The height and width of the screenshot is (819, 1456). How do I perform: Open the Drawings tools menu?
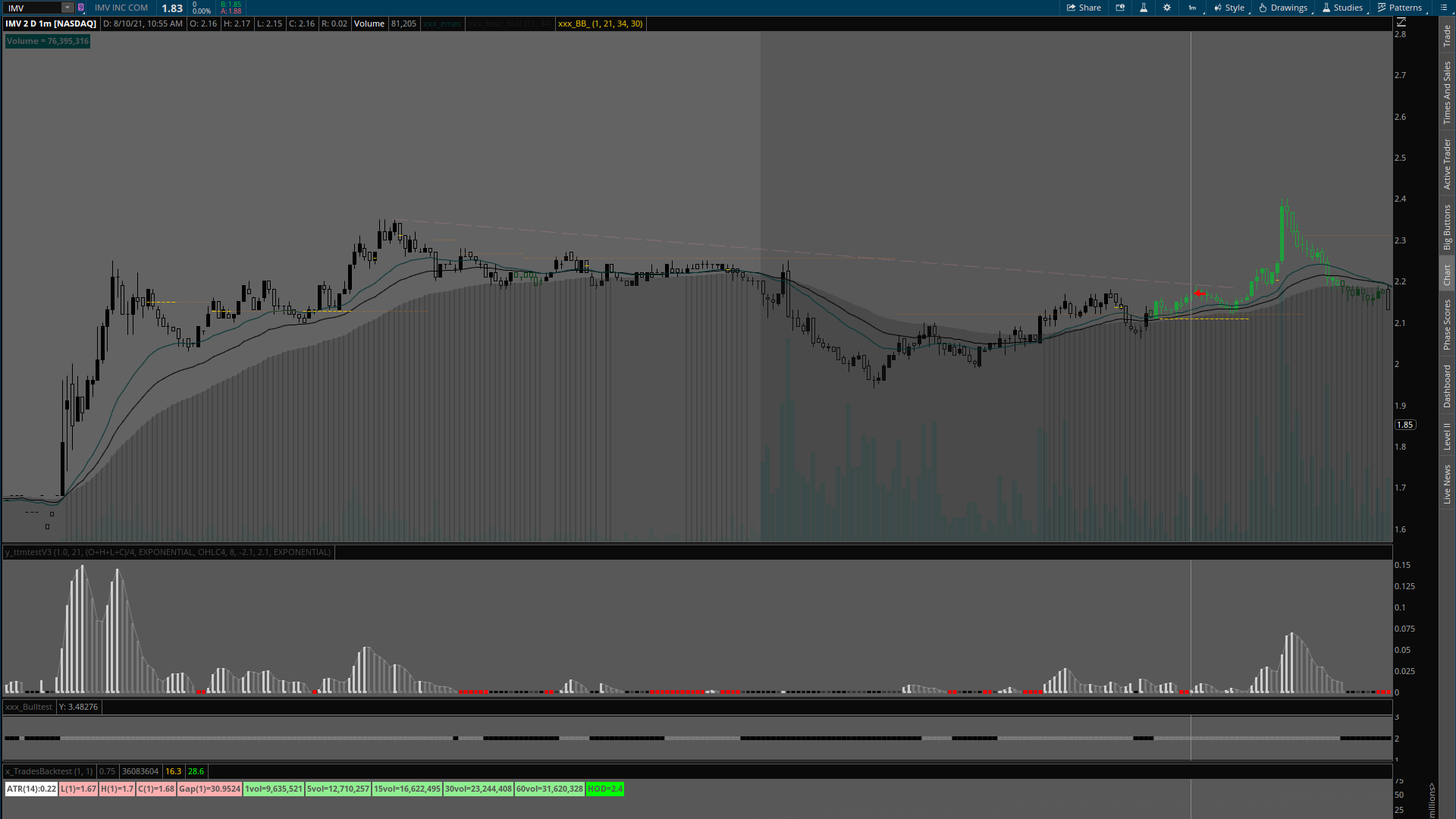(x=1283, y=8)
